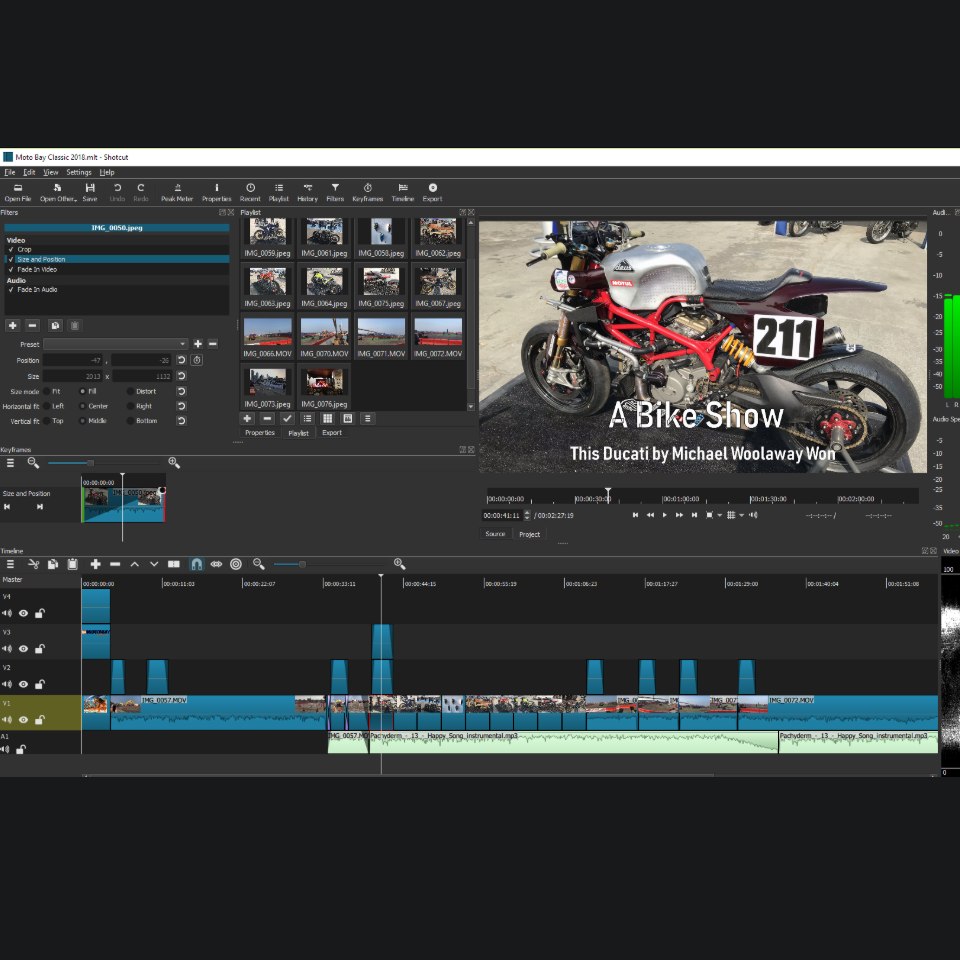Viewport: 960px width, 960px height.
Task: Open the View menu
Action: 51,172
